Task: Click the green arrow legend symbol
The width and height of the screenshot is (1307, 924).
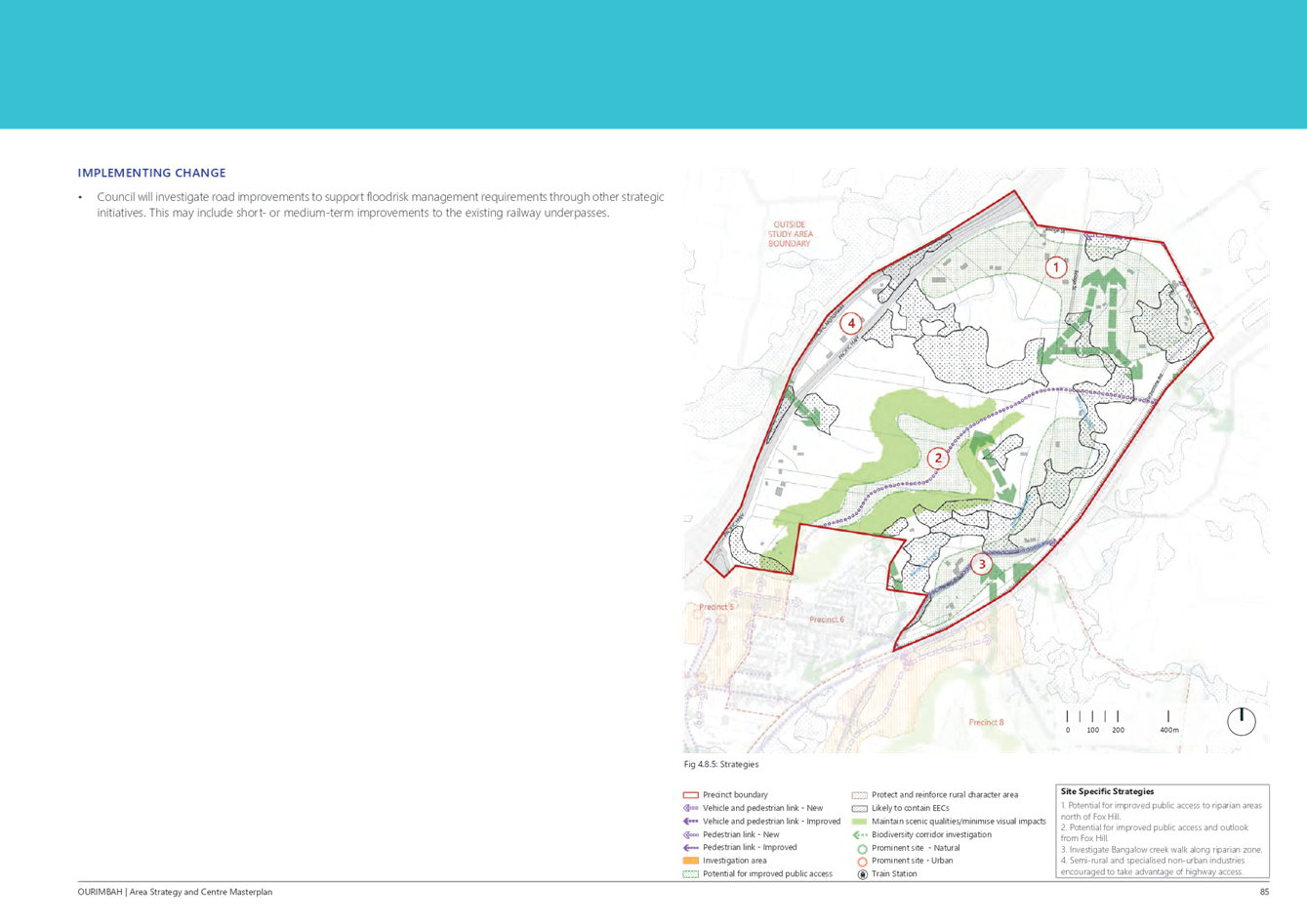Action: pyautogui.click(x=860, y=835)
